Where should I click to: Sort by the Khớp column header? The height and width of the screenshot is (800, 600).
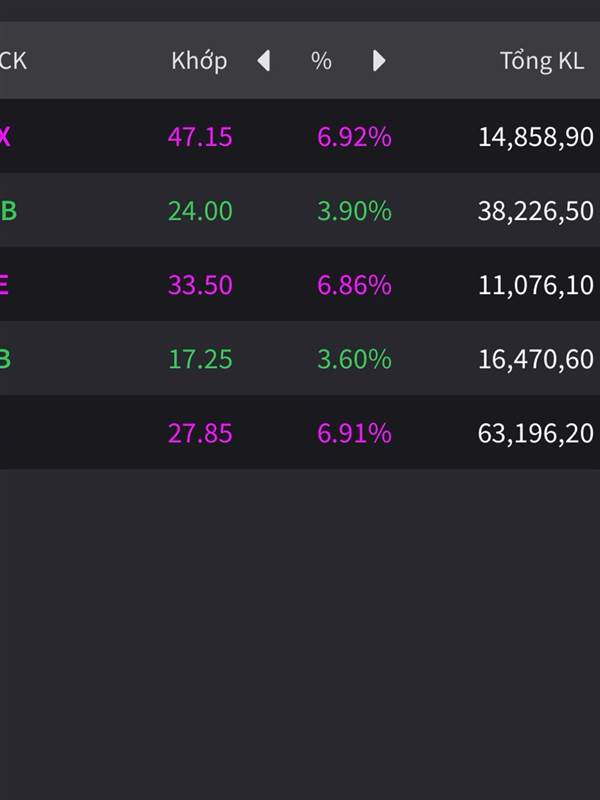pyautogui.click(x=199, y=61)
